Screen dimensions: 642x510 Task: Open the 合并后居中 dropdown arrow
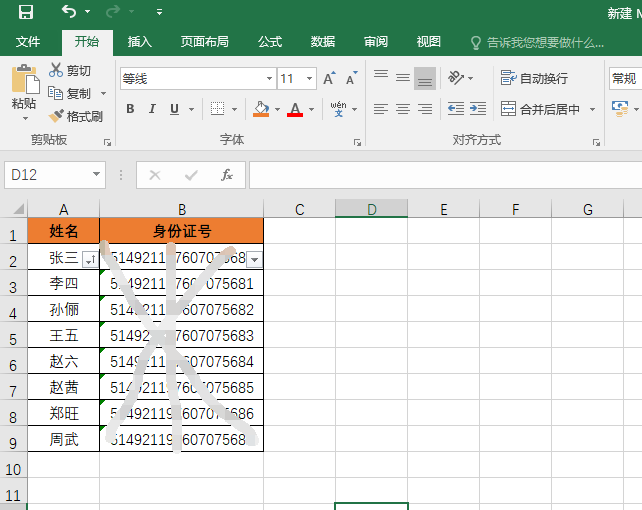coord(592,109)
